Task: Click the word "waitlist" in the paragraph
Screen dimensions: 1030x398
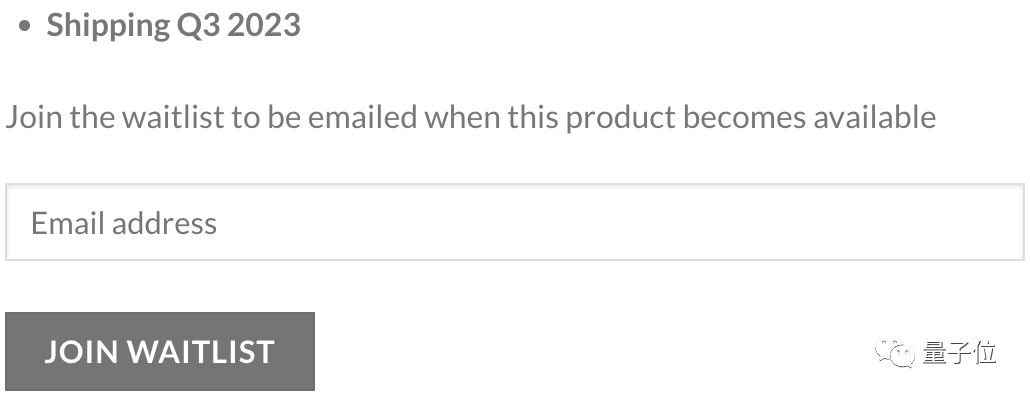Action: [173, 118]
